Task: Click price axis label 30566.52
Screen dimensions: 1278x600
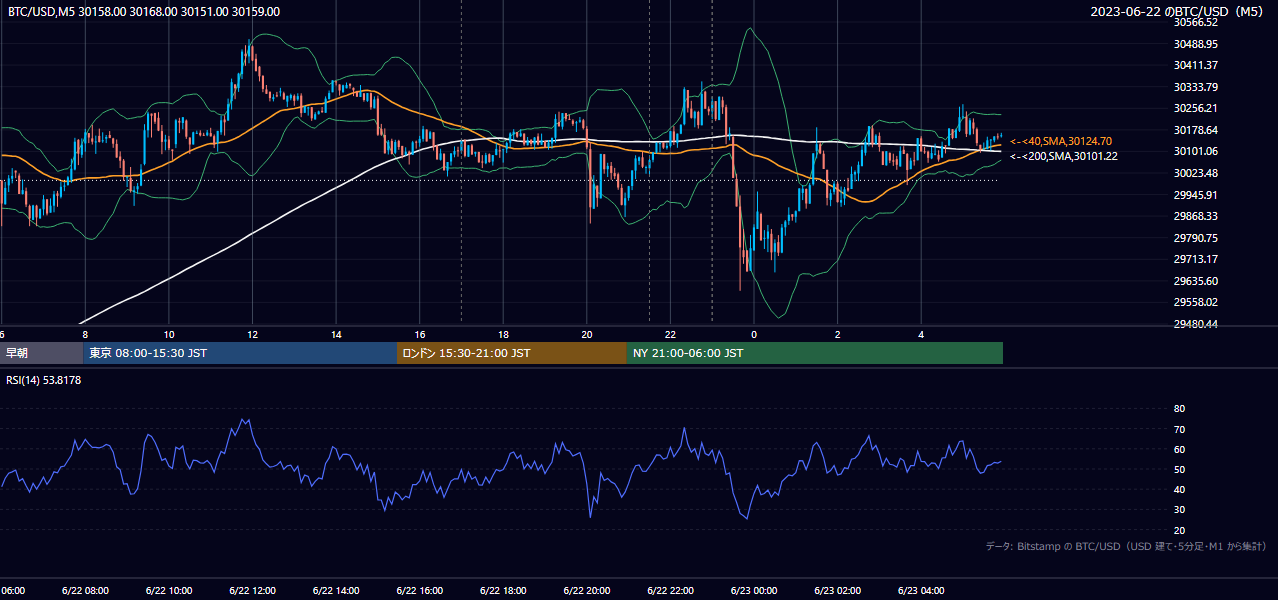Action: (1195, 22)
